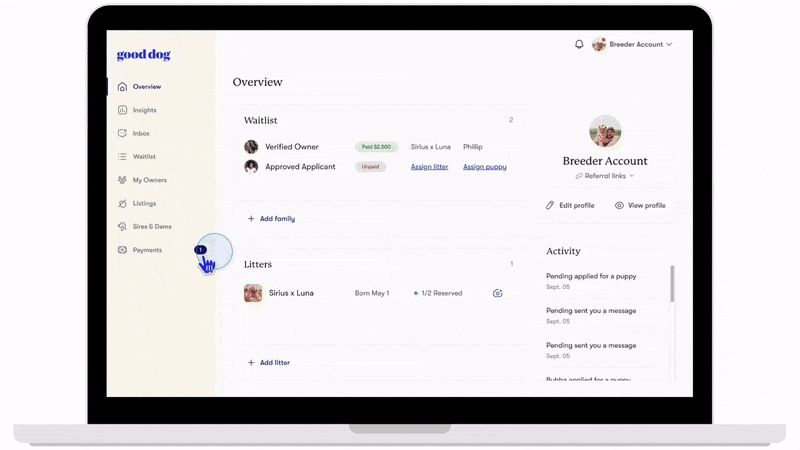Screen dimensions: 800x450
Task: Click the Assign puppy link
Action: 485,167
